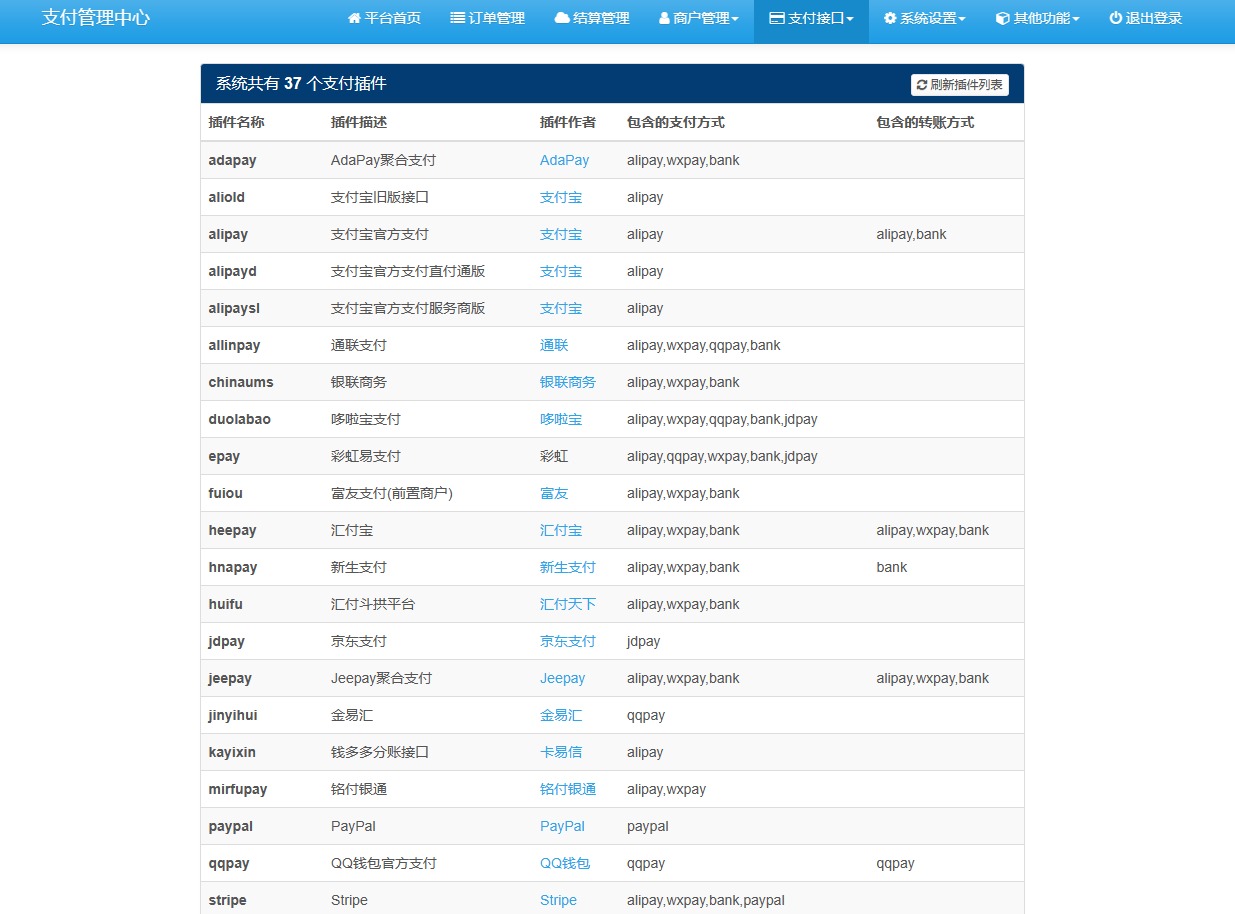1235x914 pixels.
Task: Expand the 商户管理 dropdown menu
Action: [x=698, y=17]
